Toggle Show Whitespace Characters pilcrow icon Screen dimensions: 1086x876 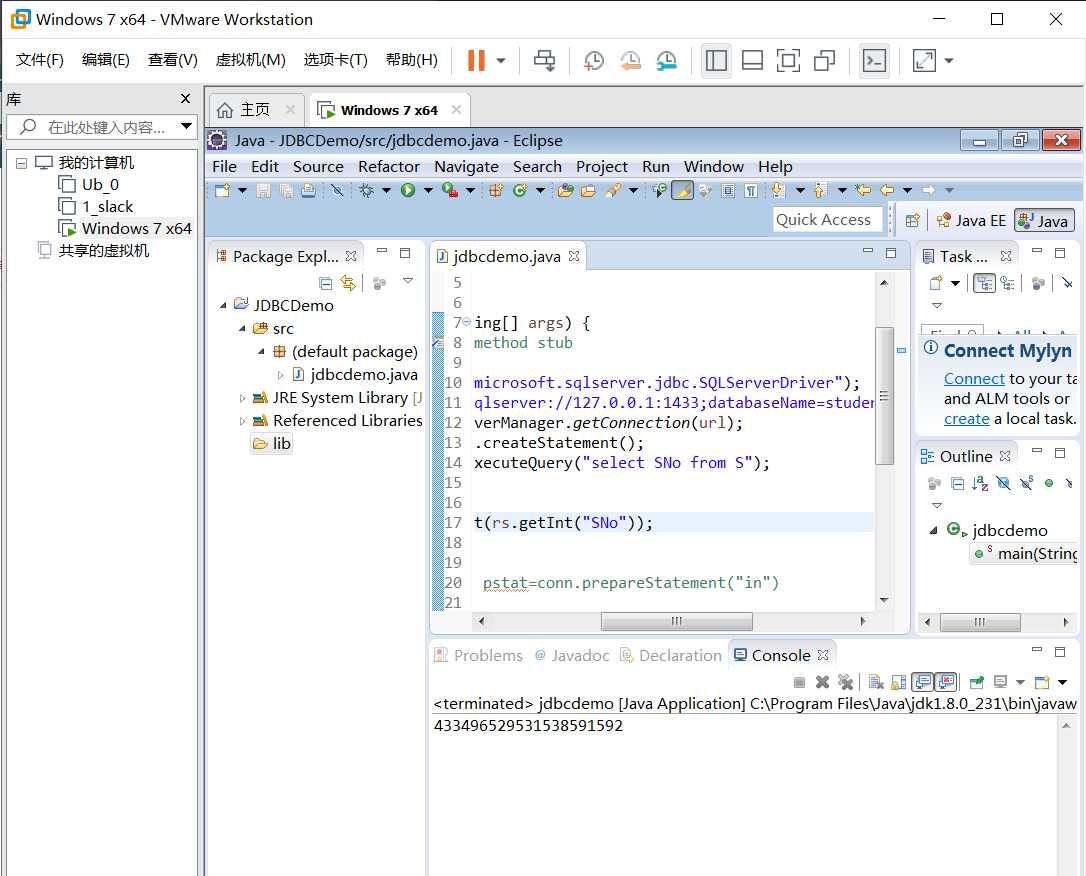tap(751, 190)
